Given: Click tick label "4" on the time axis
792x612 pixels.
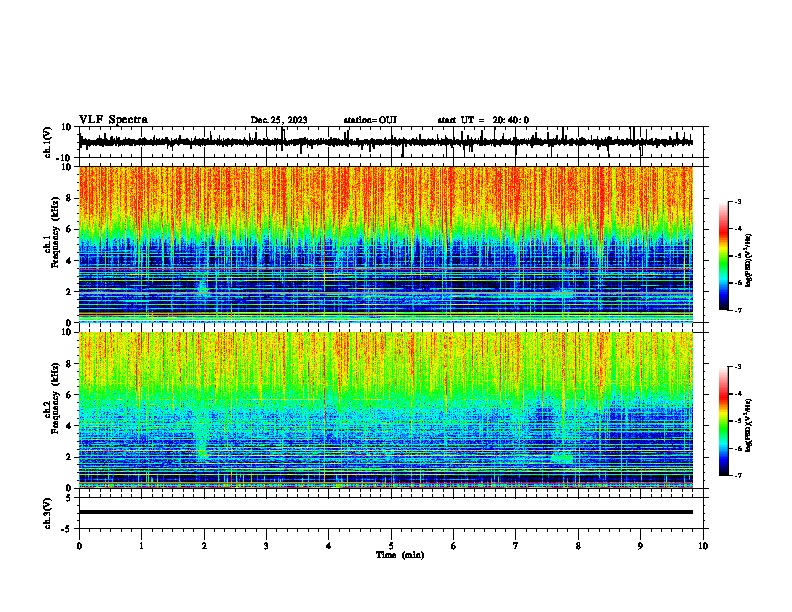Looking at the screenshot, I should coord(329,546).
